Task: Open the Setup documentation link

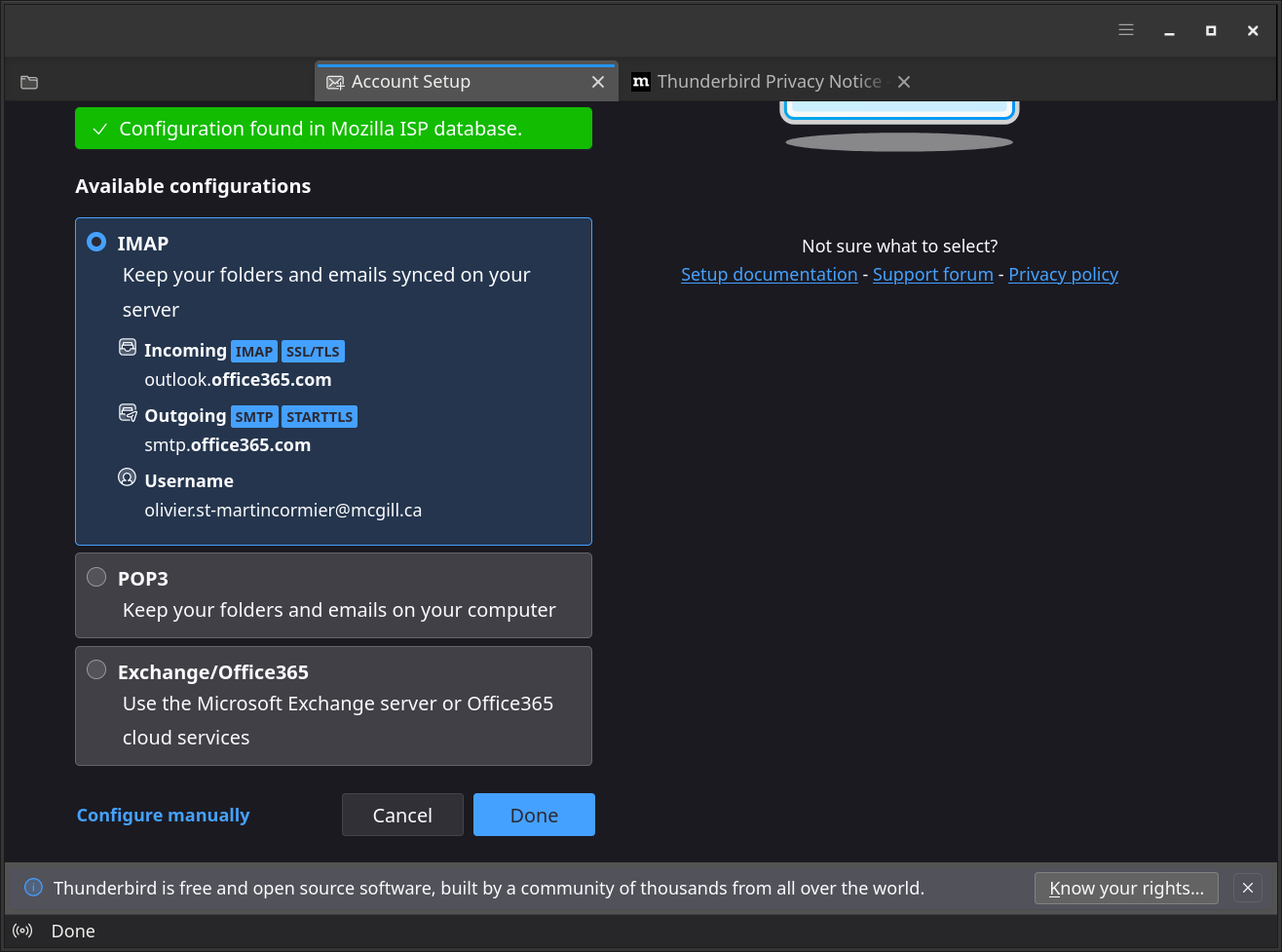Action: [770, 275]
